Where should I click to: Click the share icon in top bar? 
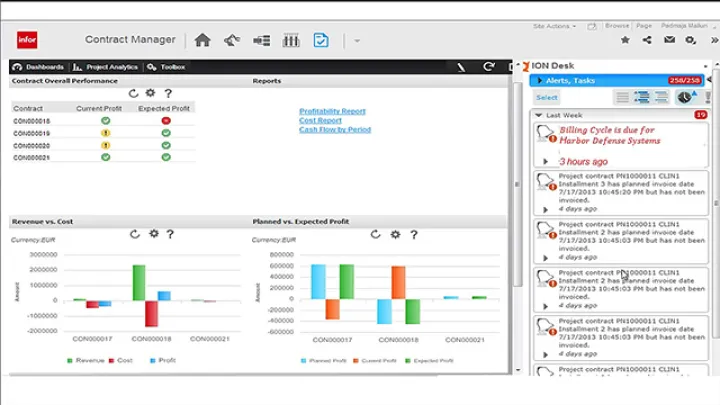pos(647,40)
